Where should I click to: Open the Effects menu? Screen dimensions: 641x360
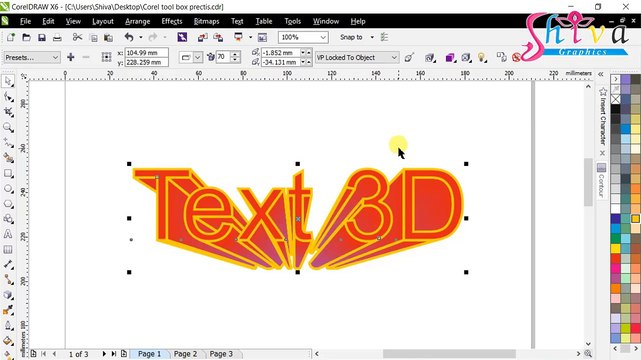pyautogui.click(x=172, y=21)
